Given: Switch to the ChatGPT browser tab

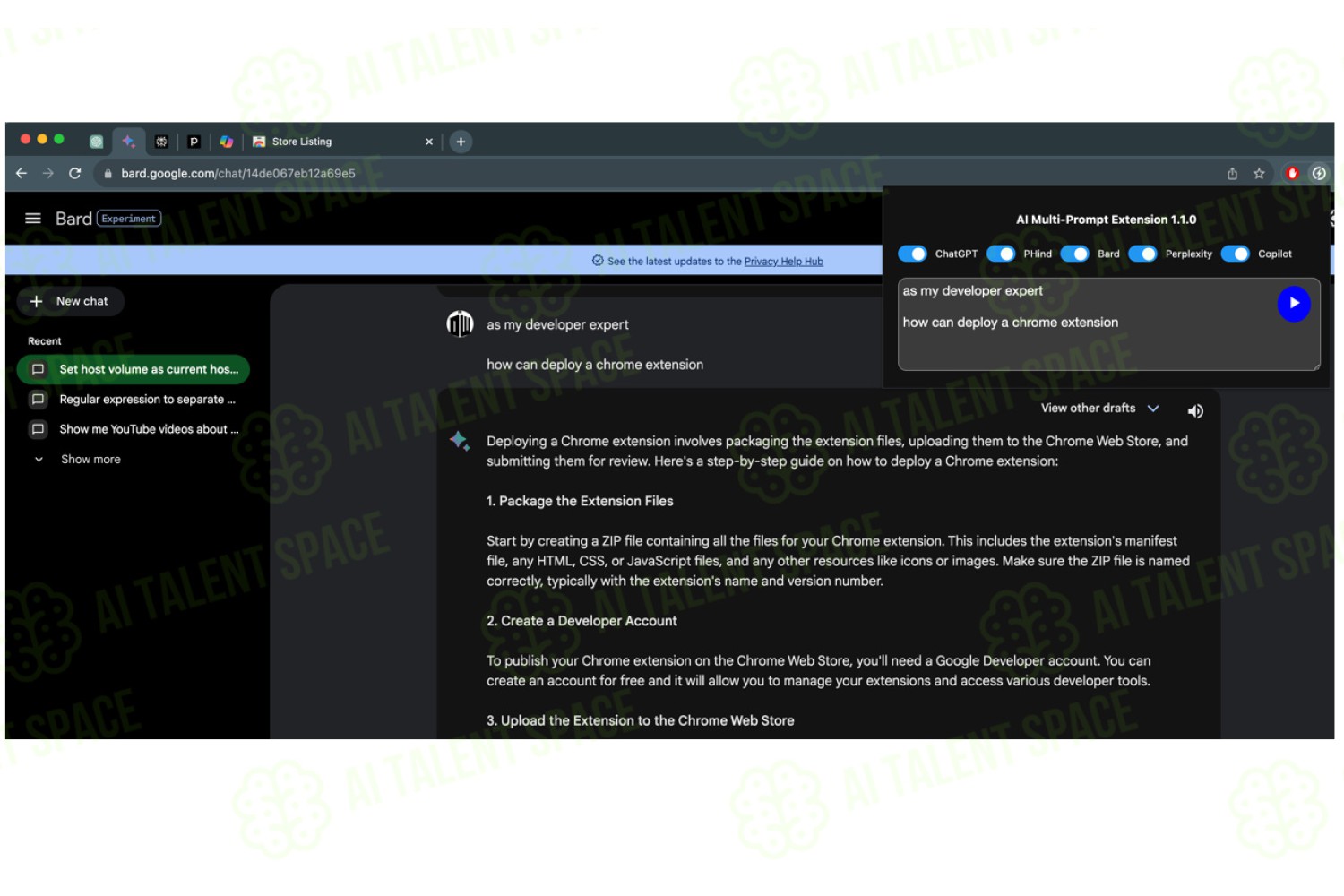Looking at the screenshot, I should (x=97, y=142).
